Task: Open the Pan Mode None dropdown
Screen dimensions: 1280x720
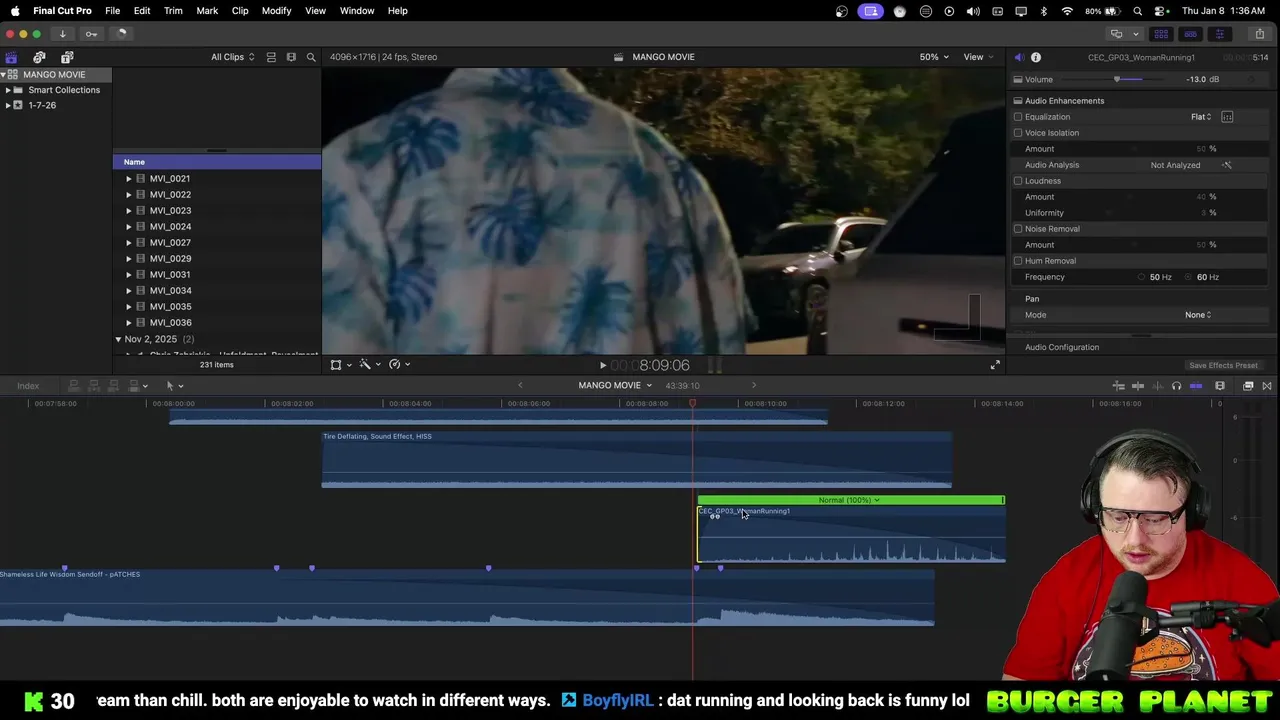Action: (1198, 315)
